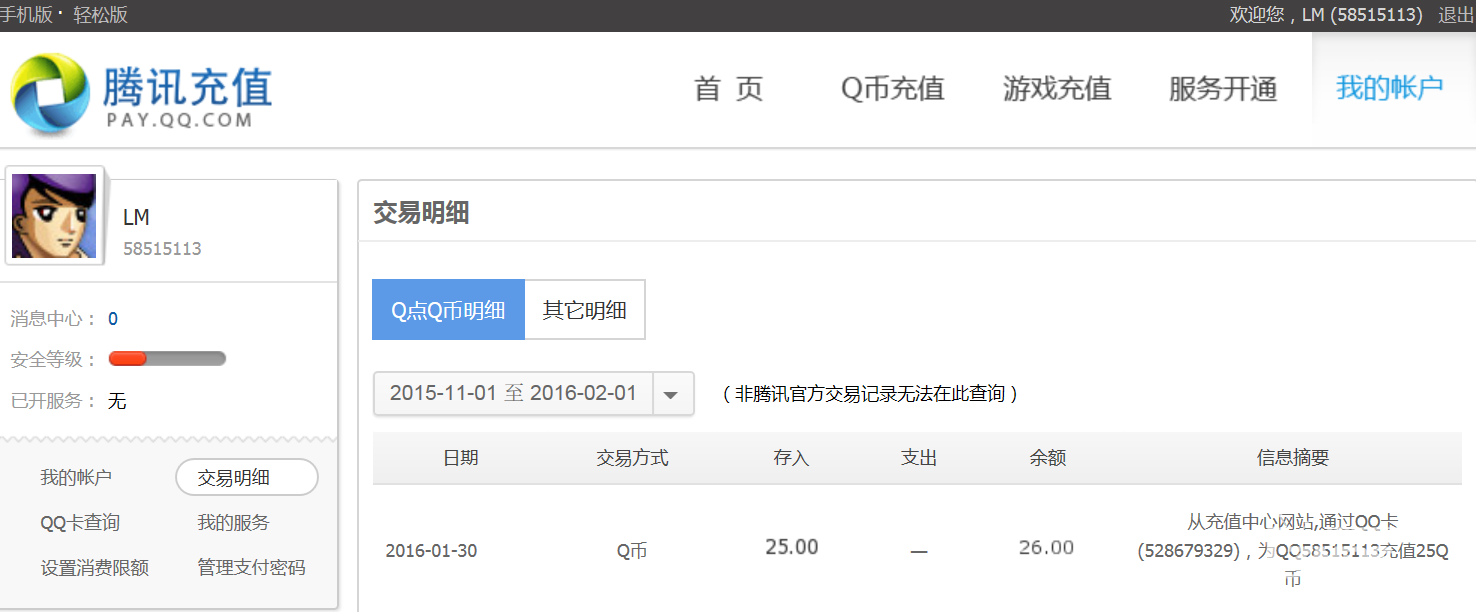The width and height of the screenshot is (1476, 612).
Task: Open 我的帐户 in the sidebar
Action: tap(76, 478)
